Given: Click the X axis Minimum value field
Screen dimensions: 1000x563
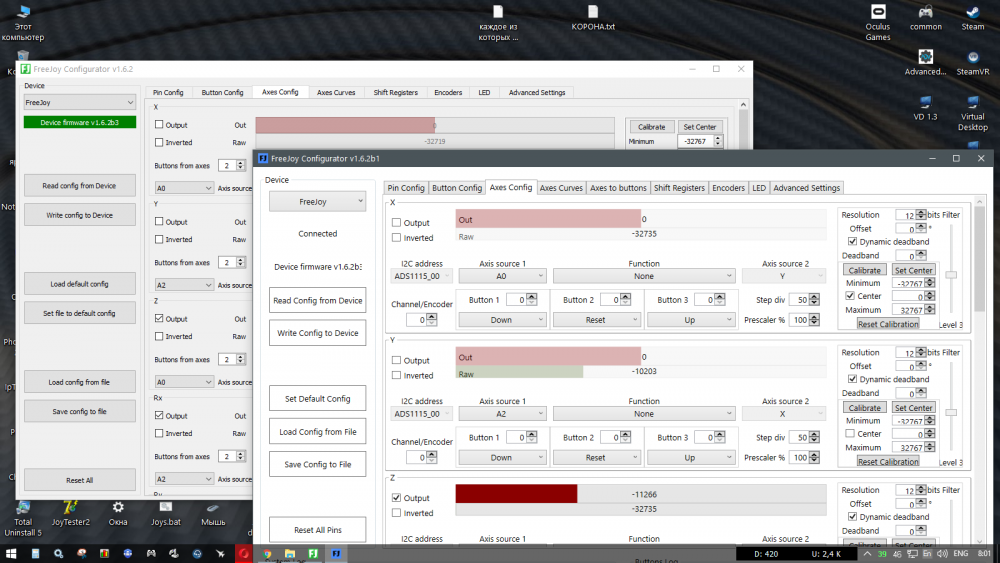Looking at the screenshot, I should 908,283.
